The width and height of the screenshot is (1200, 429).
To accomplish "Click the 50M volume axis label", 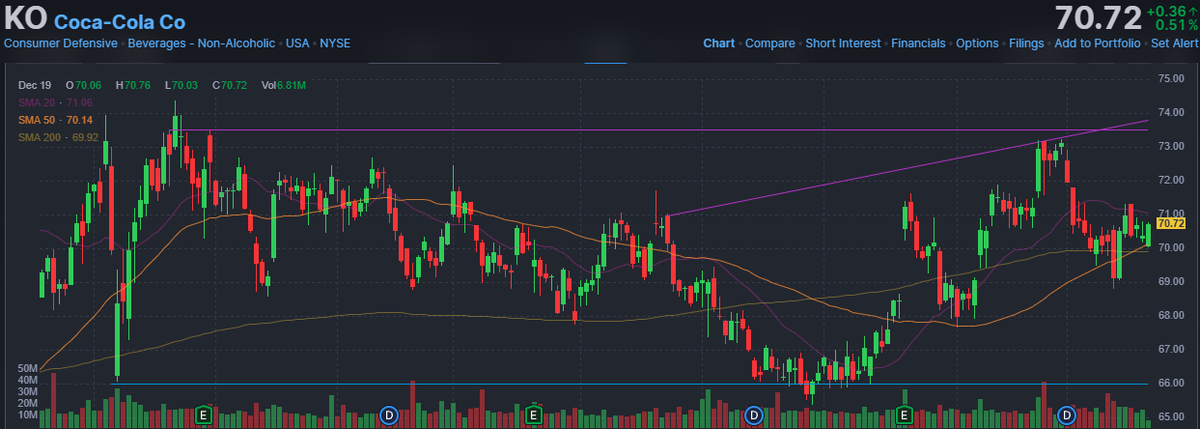I will pos(28,369).
